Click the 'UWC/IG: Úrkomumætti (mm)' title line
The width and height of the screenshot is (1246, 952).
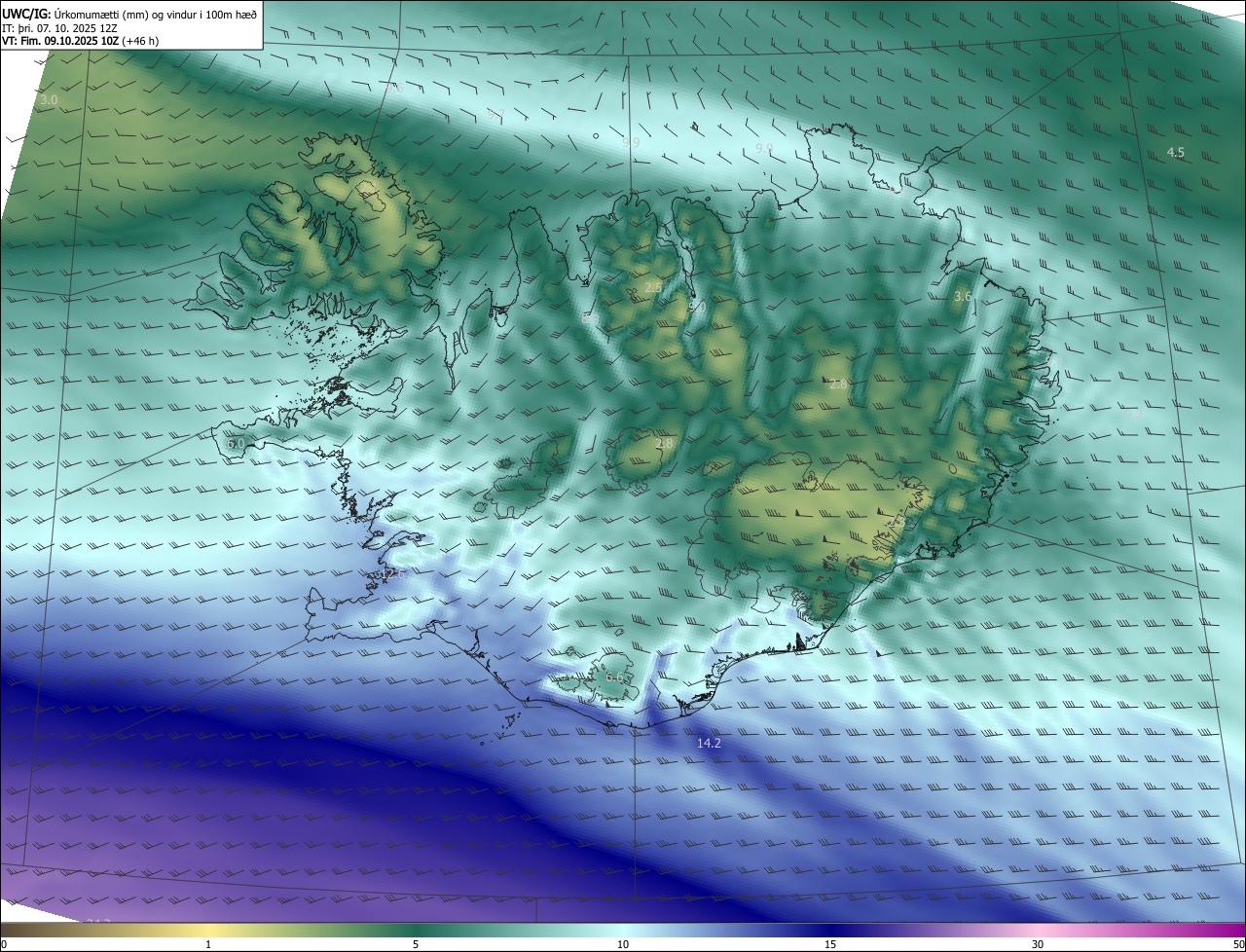(x=129, y=14)
